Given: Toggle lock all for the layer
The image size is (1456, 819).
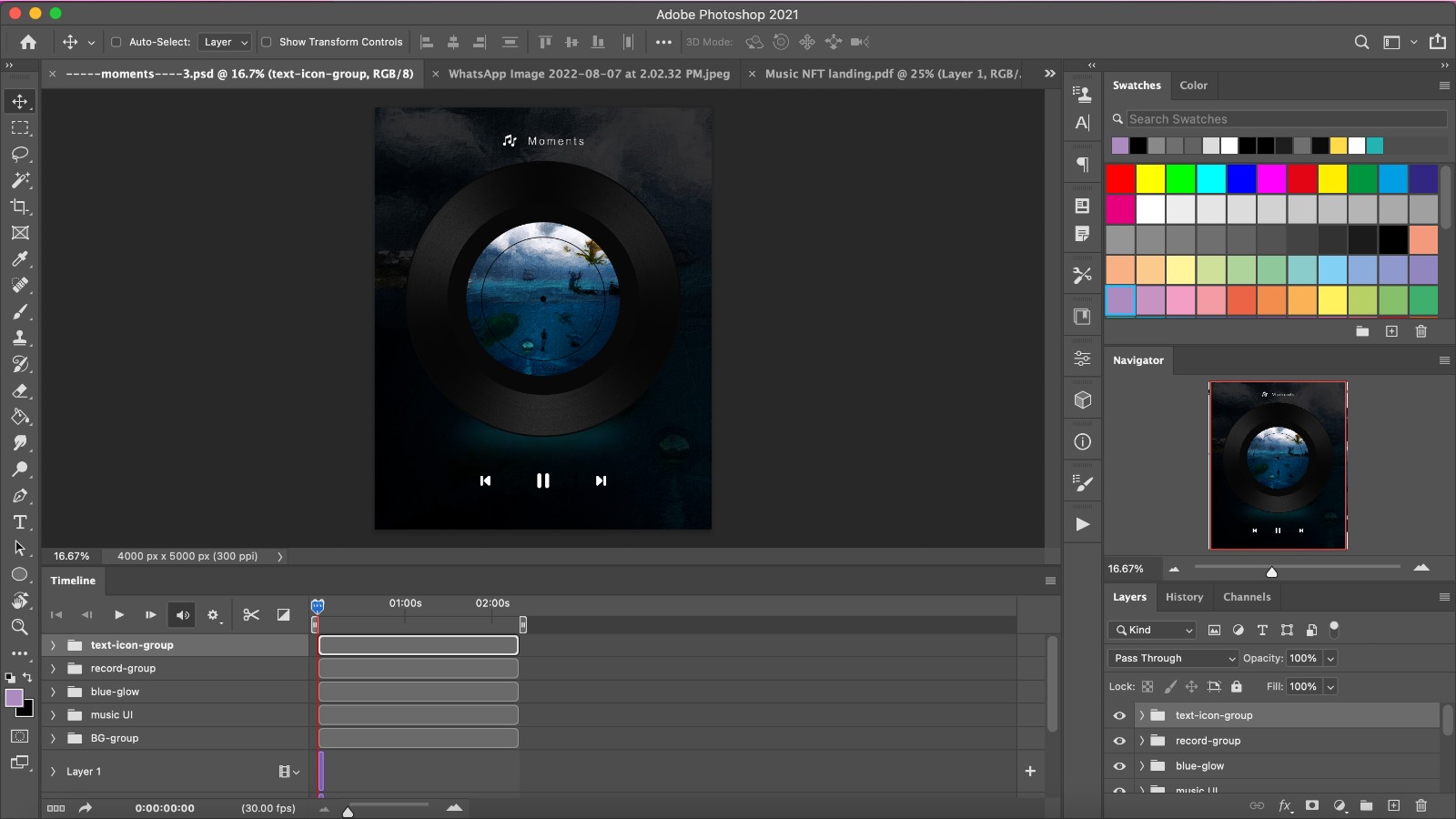Looking at the screenshot, I should coord(1237,687).
